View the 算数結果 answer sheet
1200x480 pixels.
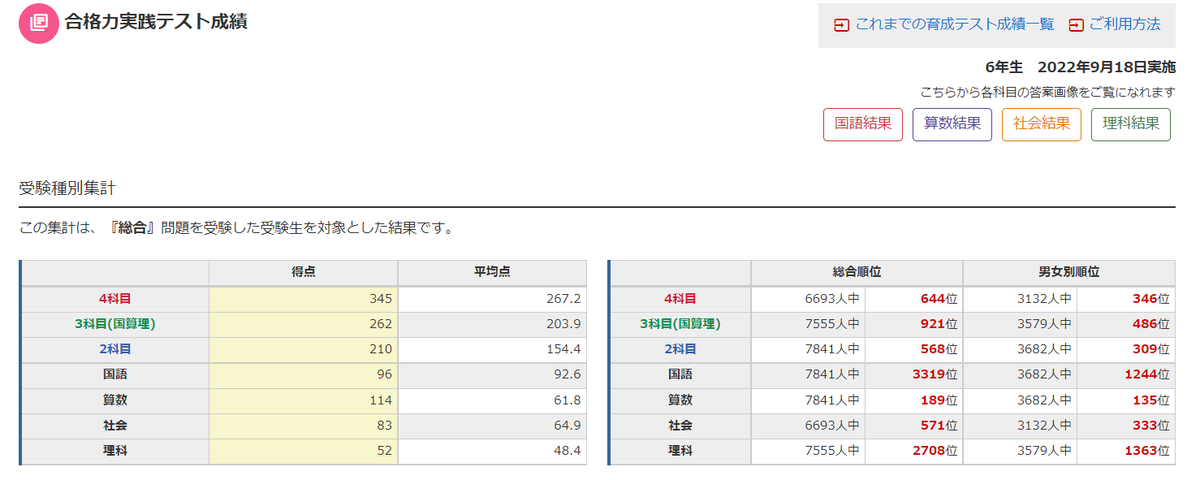pyautogui.click(x=952, y=124)
